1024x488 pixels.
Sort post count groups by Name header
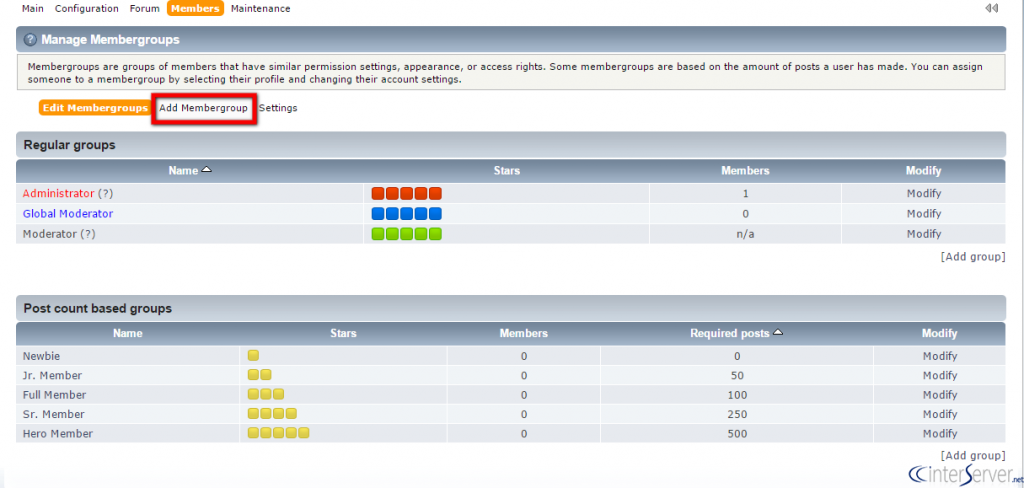click(128, 333)
